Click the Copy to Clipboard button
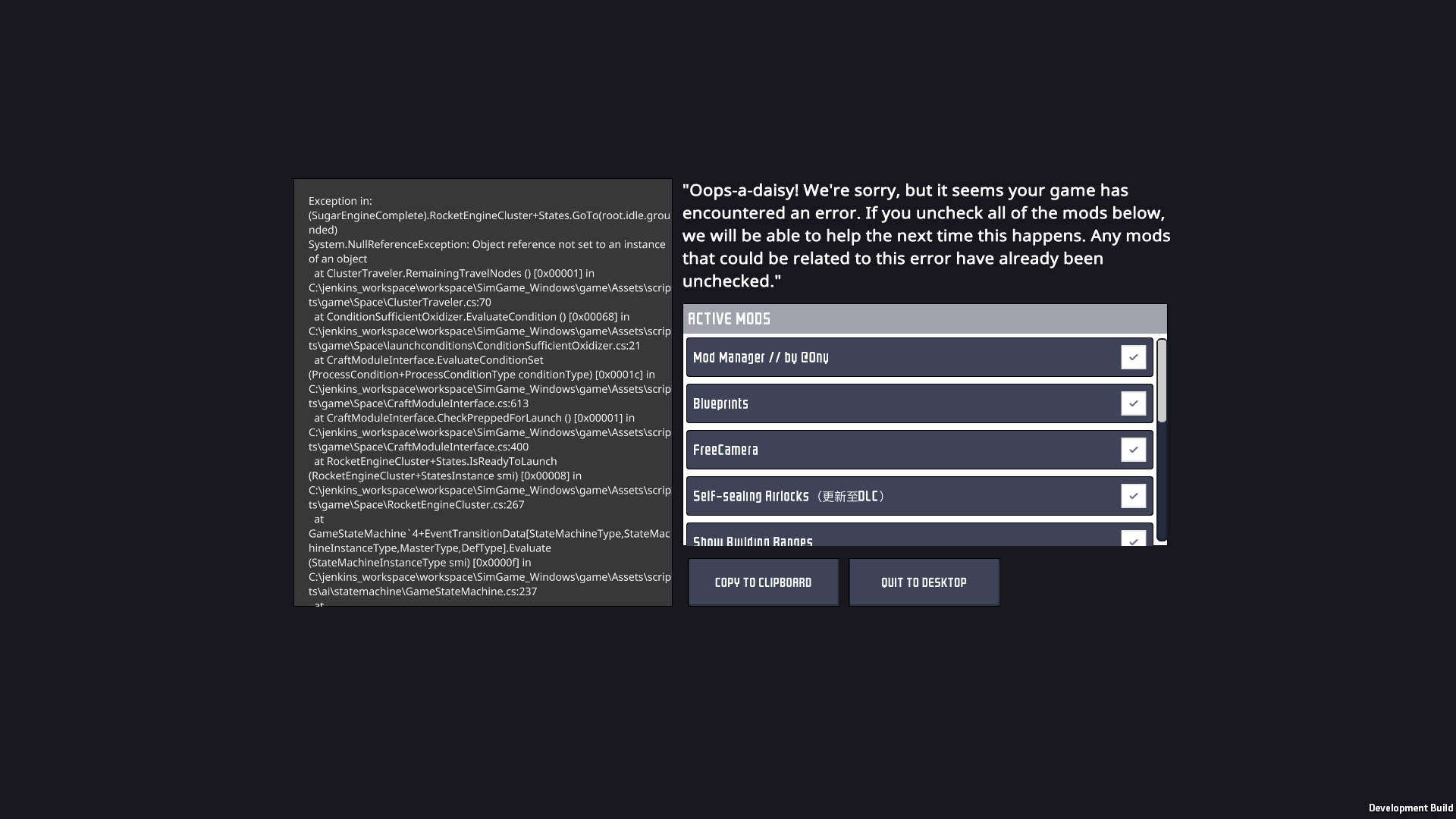The image size is (1456, 819). click(763, 582)
